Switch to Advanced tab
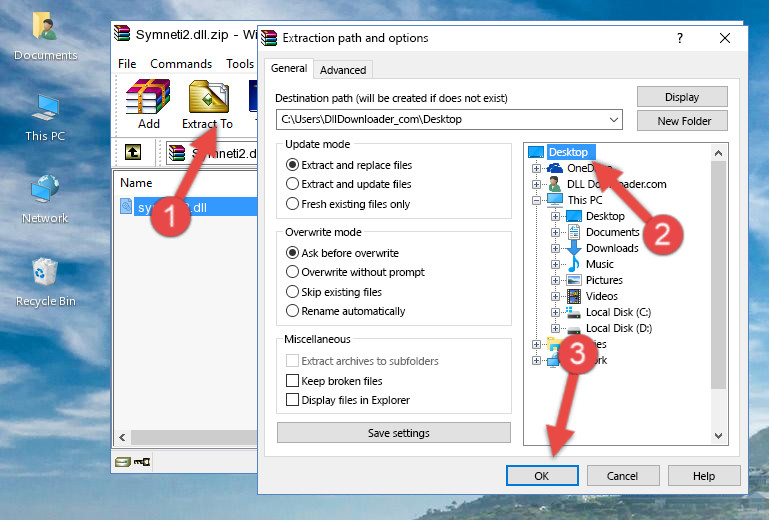The width and height of the screenshot is (769, 520). pos(343,70)
